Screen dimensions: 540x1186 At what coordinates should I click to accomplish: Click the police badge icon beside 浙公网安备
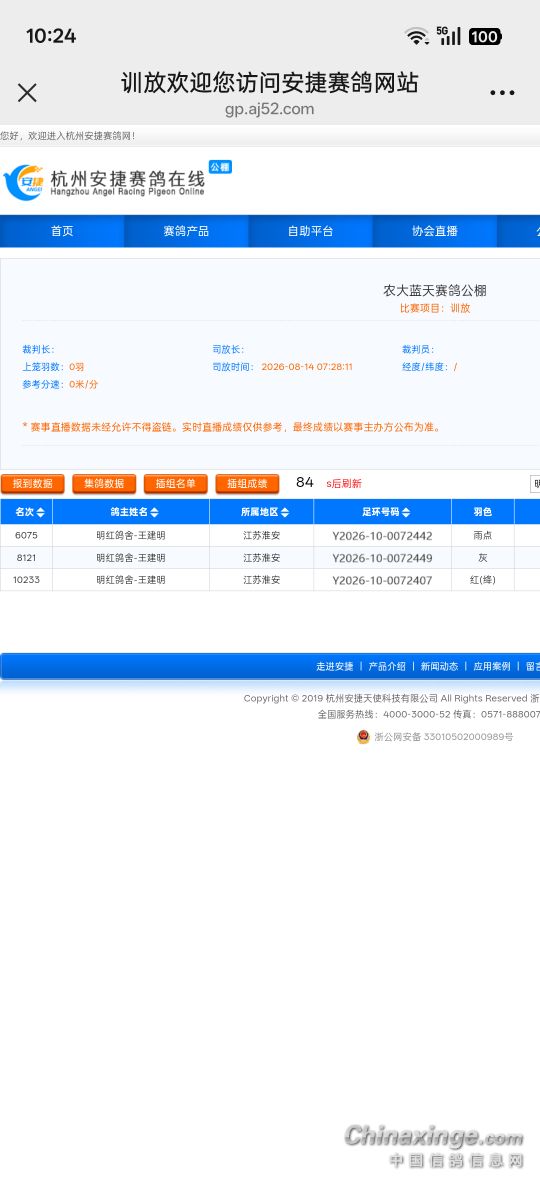(x=364, y=737)
